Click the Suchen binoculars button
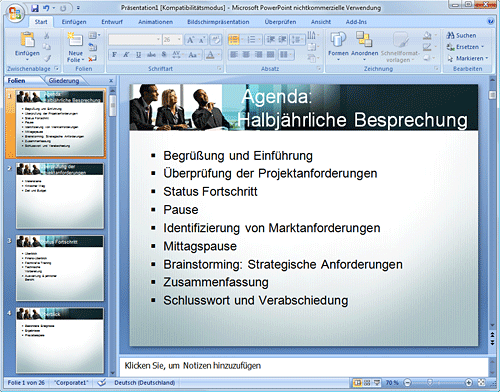 click(x=462, y=35)
